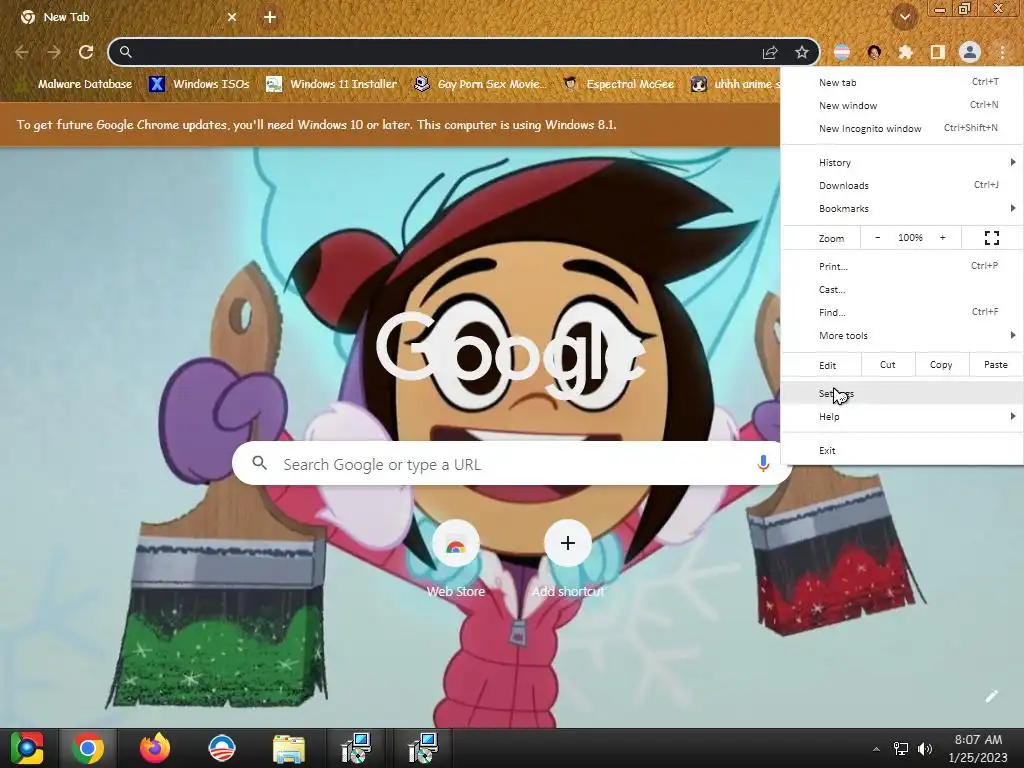The width and height of the screenshot is (1024, 768).
Task: Launch Firefox from the taskbar
Action: [155, 748]
